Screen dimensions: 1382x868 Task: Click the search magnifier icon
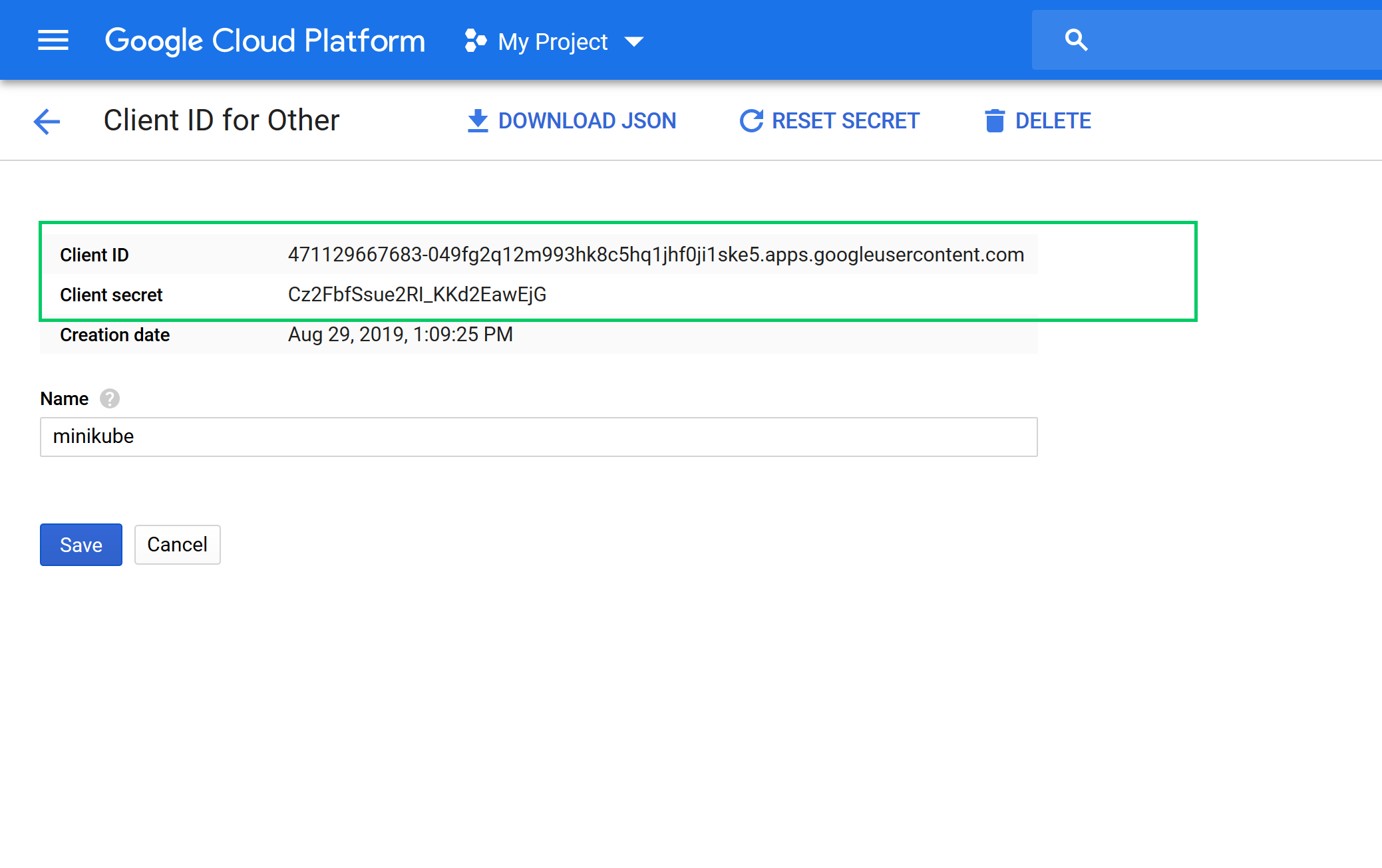(x=1076, y=40)
